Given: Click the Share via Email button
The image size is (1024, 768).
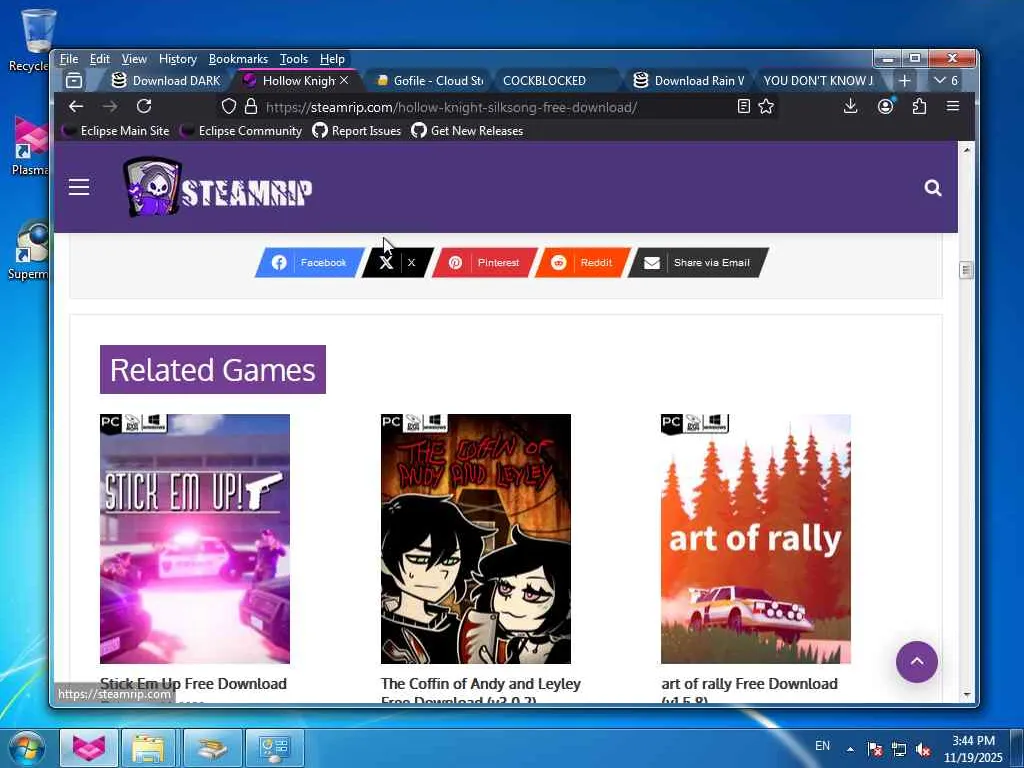Looking at the screenshot, I should 698,263.
